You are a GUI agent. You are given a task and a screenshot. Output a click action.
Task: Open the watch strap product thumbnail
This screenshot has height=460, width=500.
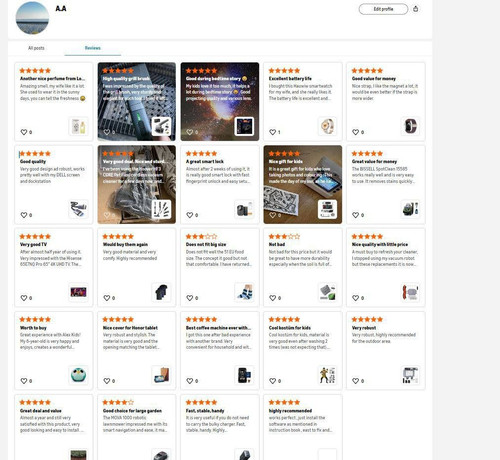[410, 126]
